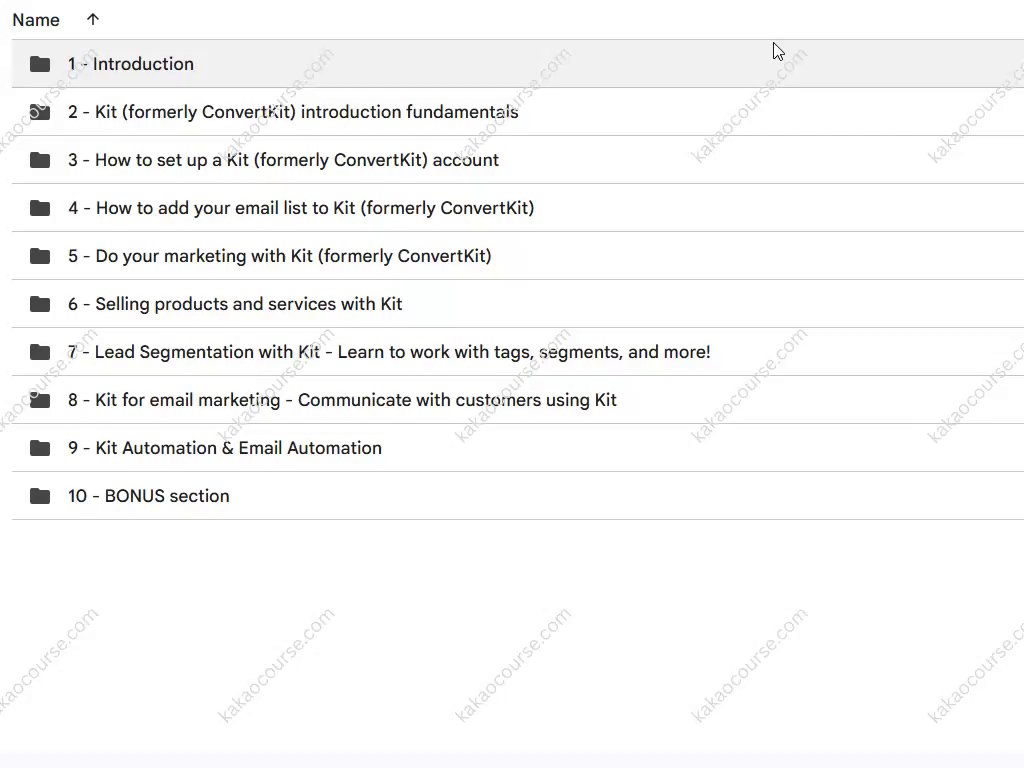Open the 1 - Introduction folder

(x=131, y=64)
